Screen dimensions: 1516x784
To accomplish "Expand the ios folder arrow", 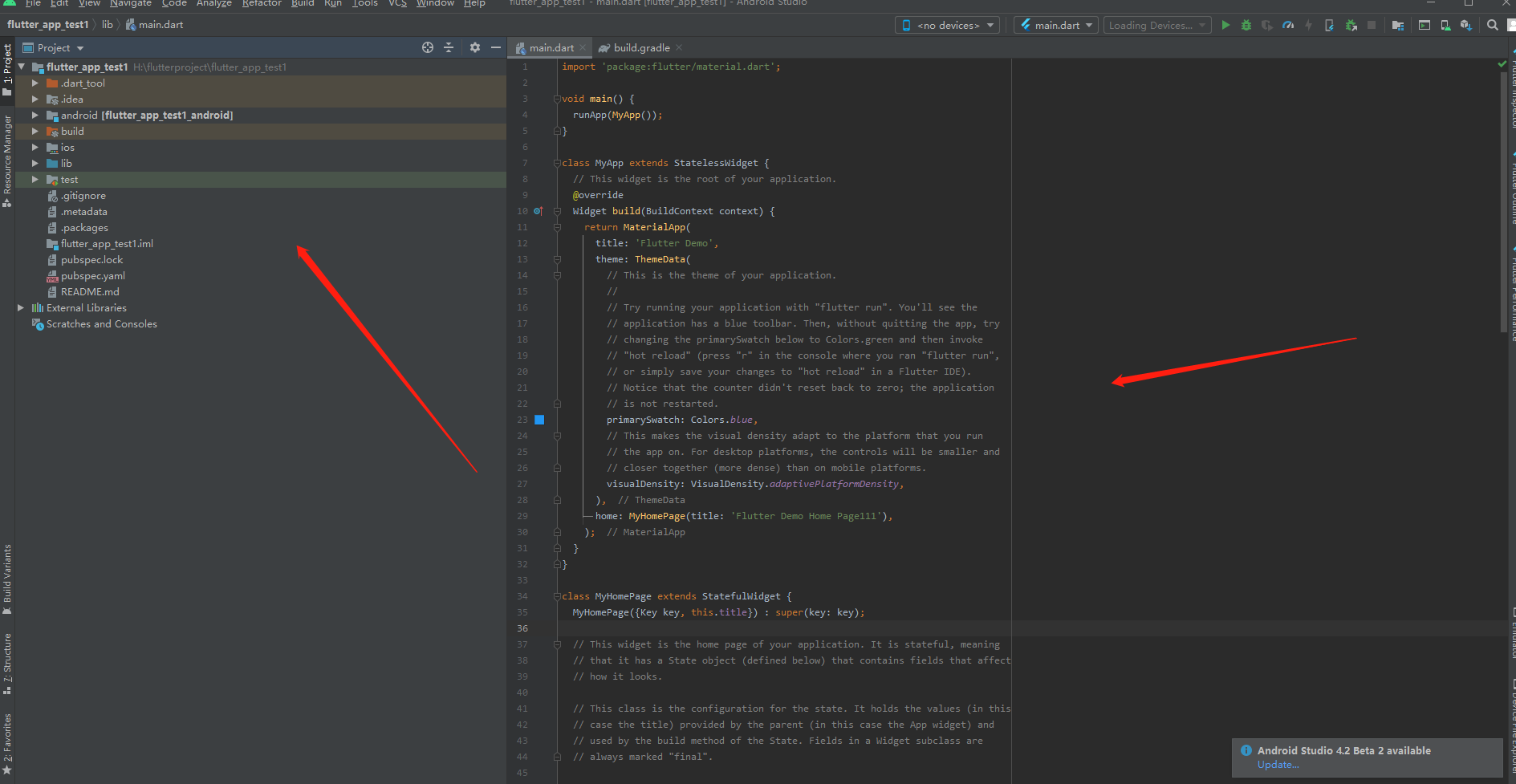I will pyautogui.click(x=35, y=147).
